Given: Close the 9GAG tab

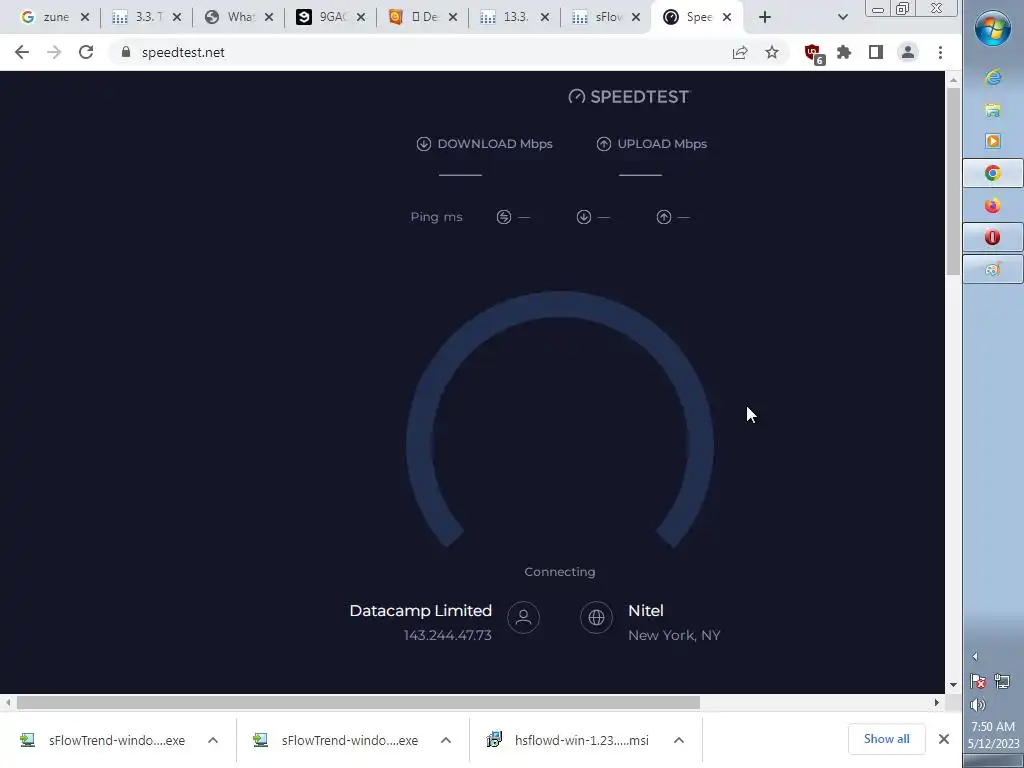Looking at the screenshot, I should 360,18.
